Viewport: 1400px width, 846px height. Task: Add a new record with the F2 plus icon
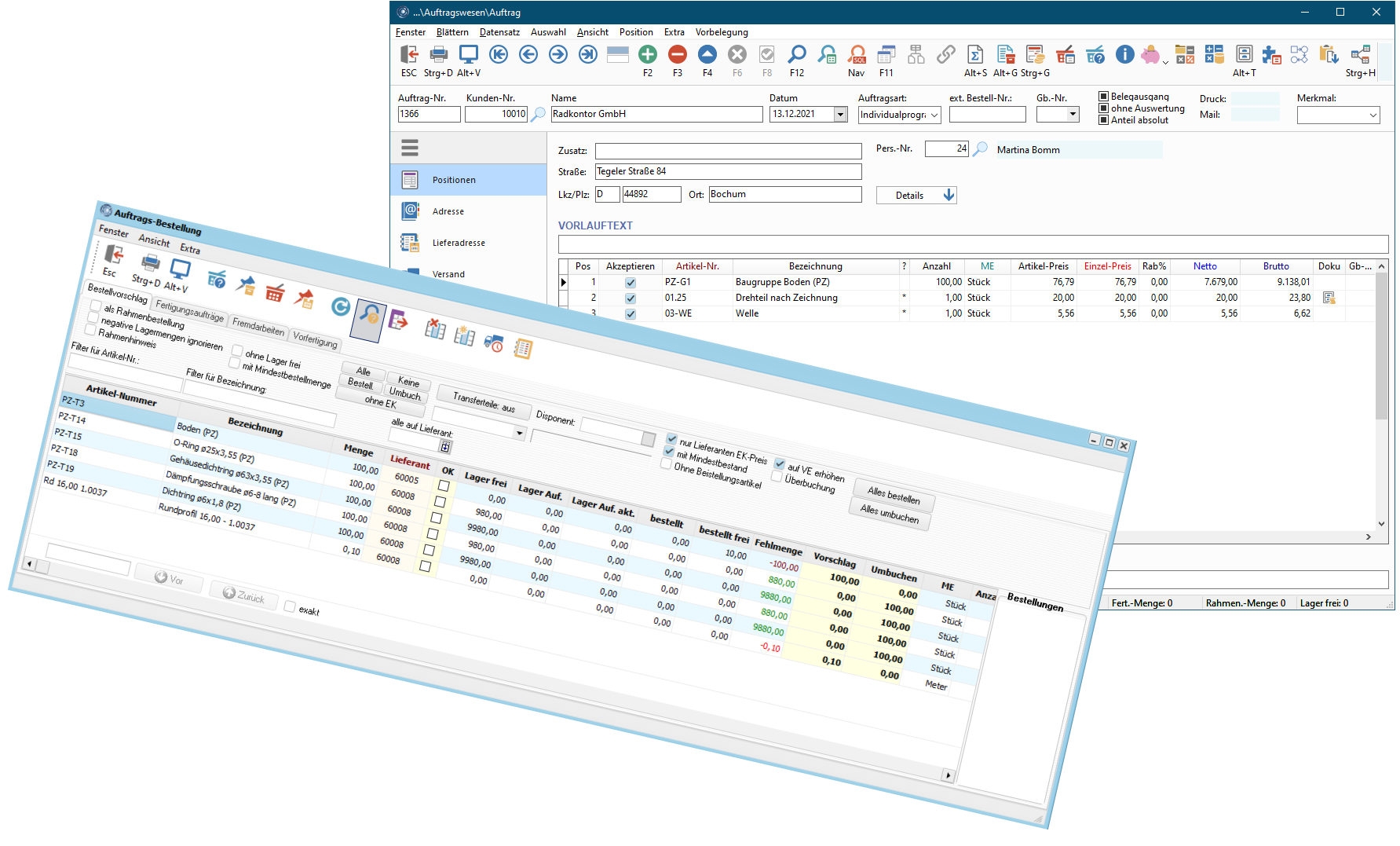(648, 54)
